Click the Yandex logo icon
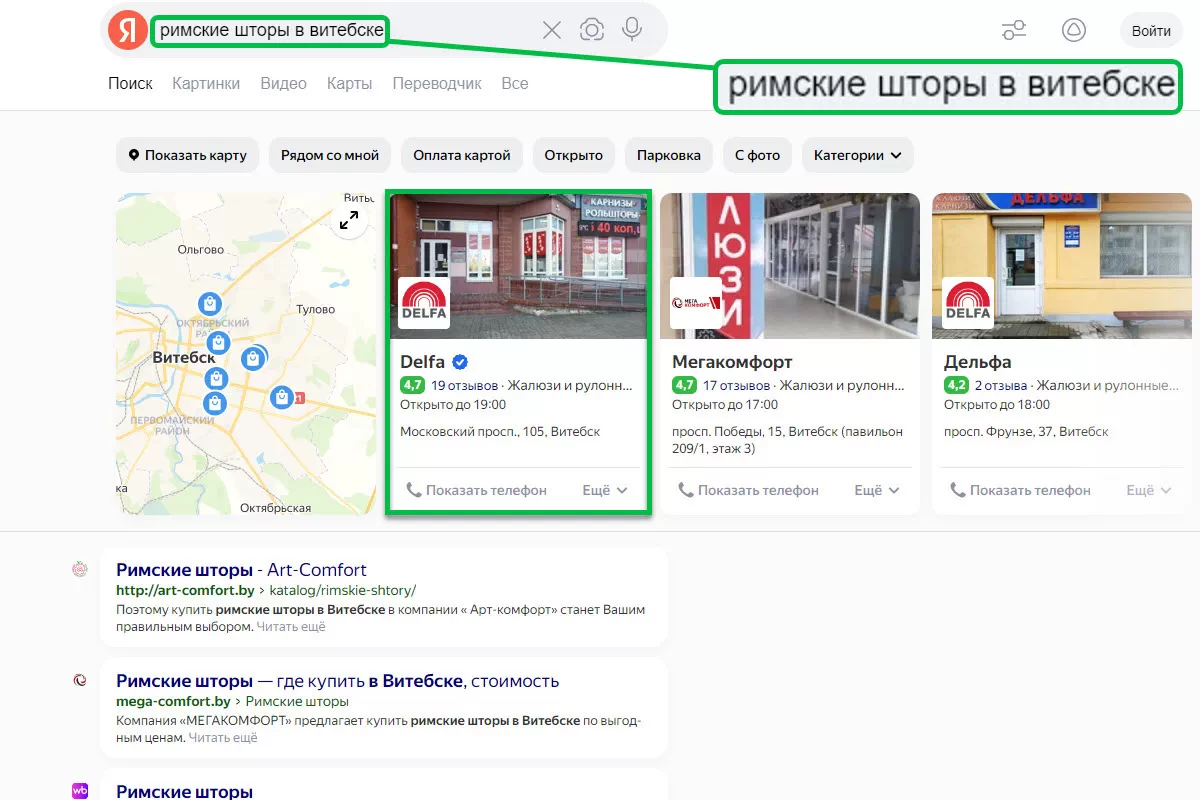This screenshot has width=1200, height=800. click(128, 30)
